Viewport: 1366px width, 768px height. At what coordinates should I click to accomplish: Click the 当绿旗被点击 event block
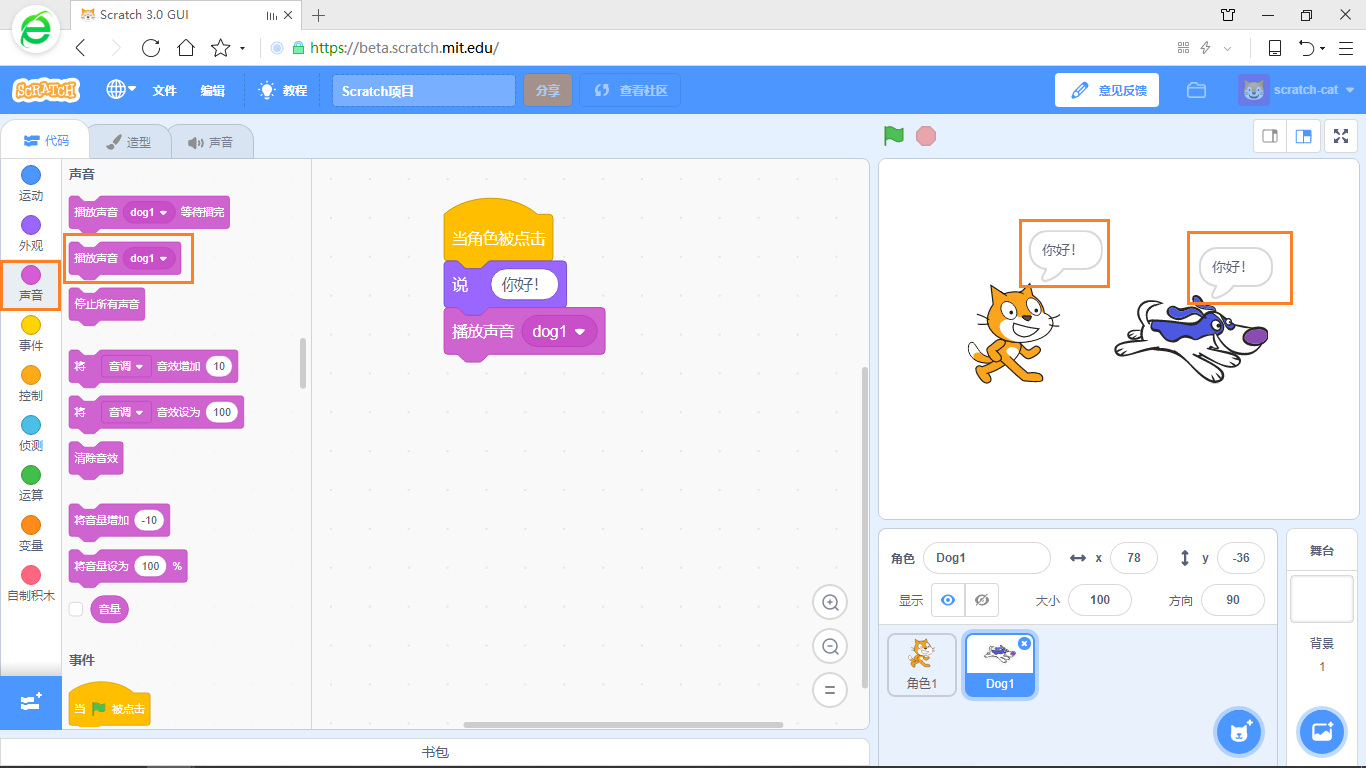[109, 706]
